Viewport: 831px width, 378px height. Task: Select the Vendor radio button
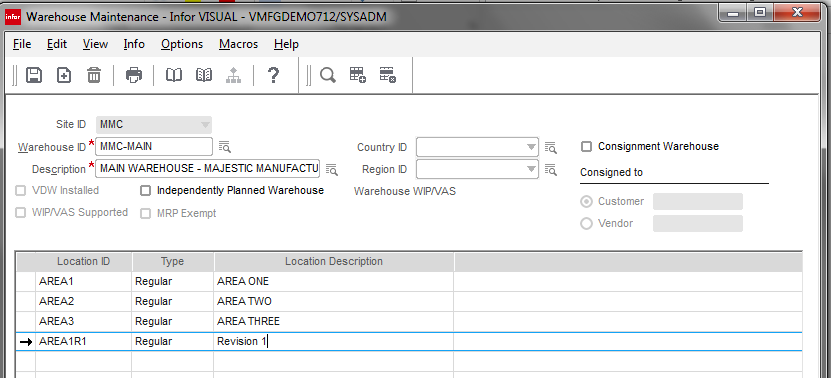[x=586, y=224]
